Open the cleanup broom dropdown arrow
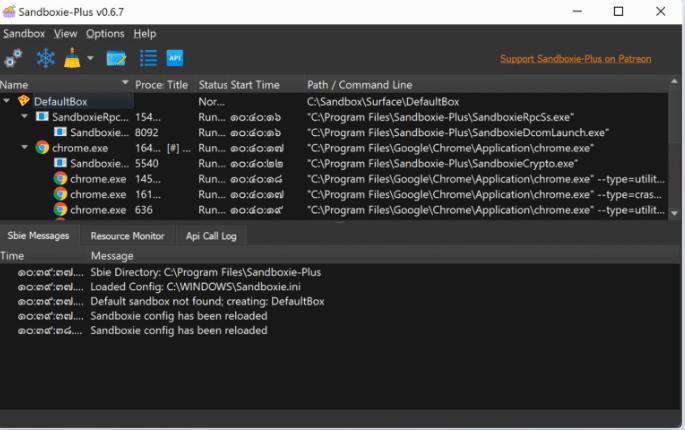Screen dimensions: 685x430 pyautogui.click(x=90, y=58)
